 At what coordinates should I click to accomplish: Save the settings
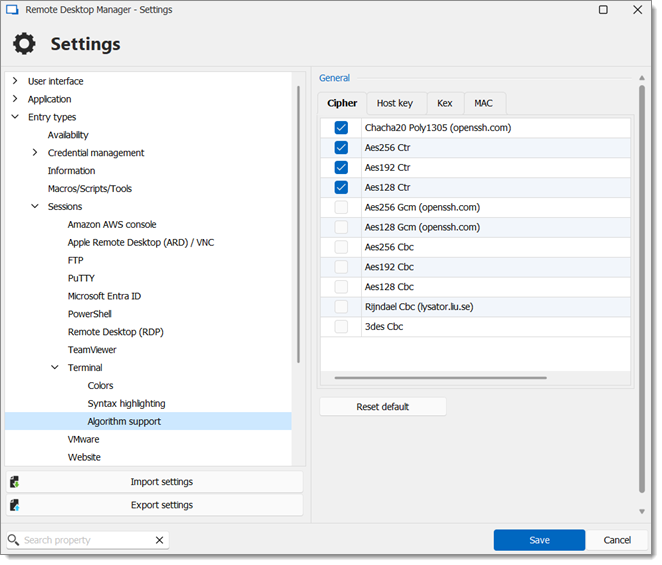coord(539,540)
